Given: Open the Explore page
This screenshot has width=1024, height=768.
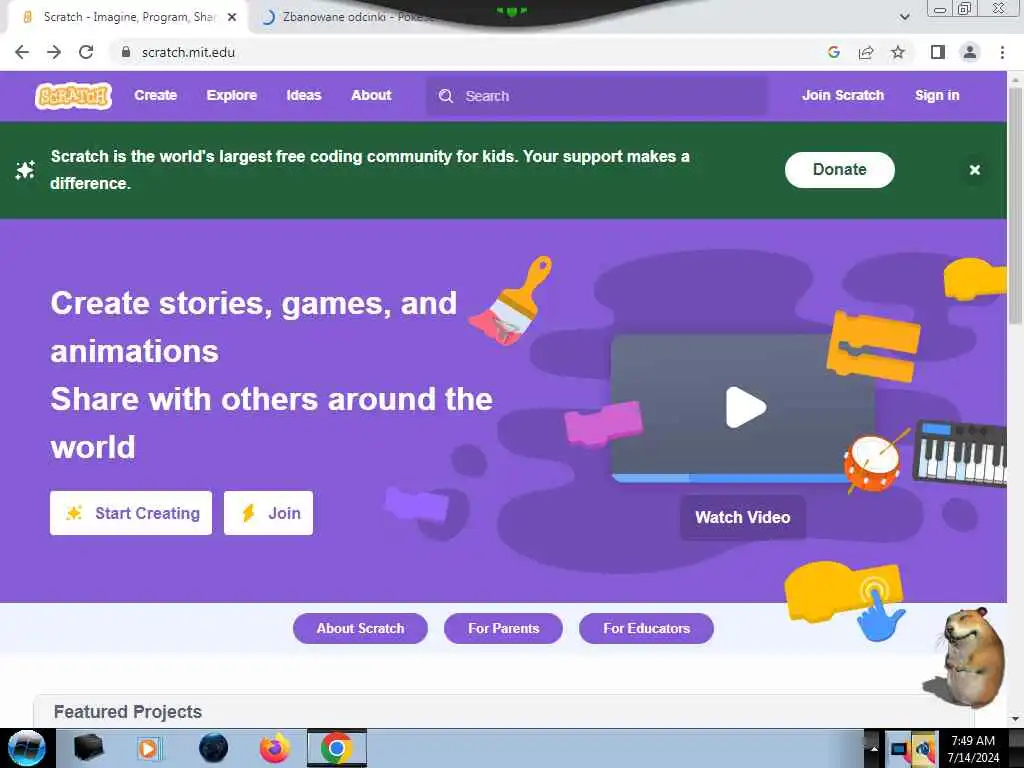Looking at the screenshot, I should point(232,95).
